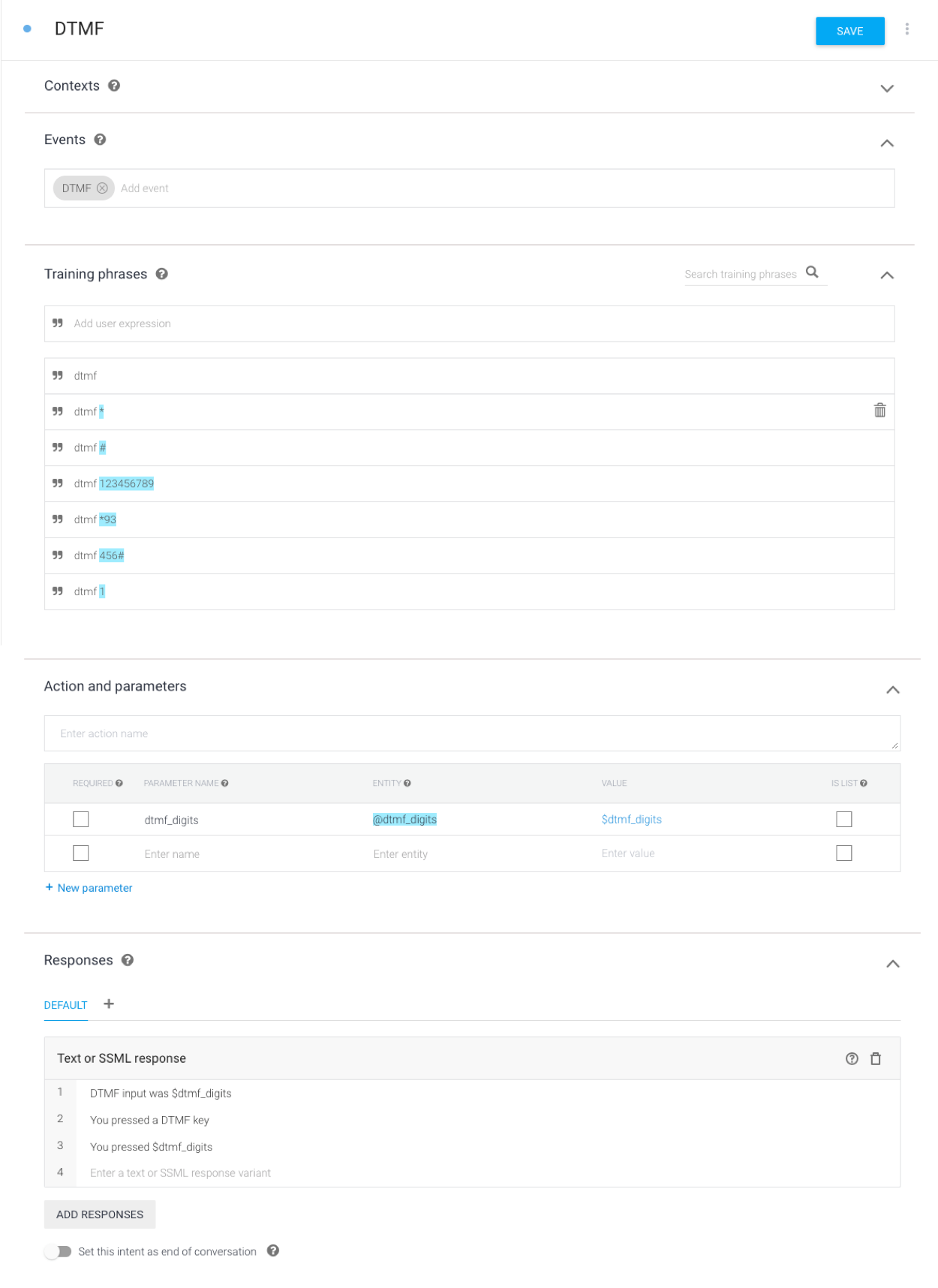Click response 'You pressed $dtmf_digits'
Image resolution: width=938 pixels, height=1288 pixels.
point(151,1147)
